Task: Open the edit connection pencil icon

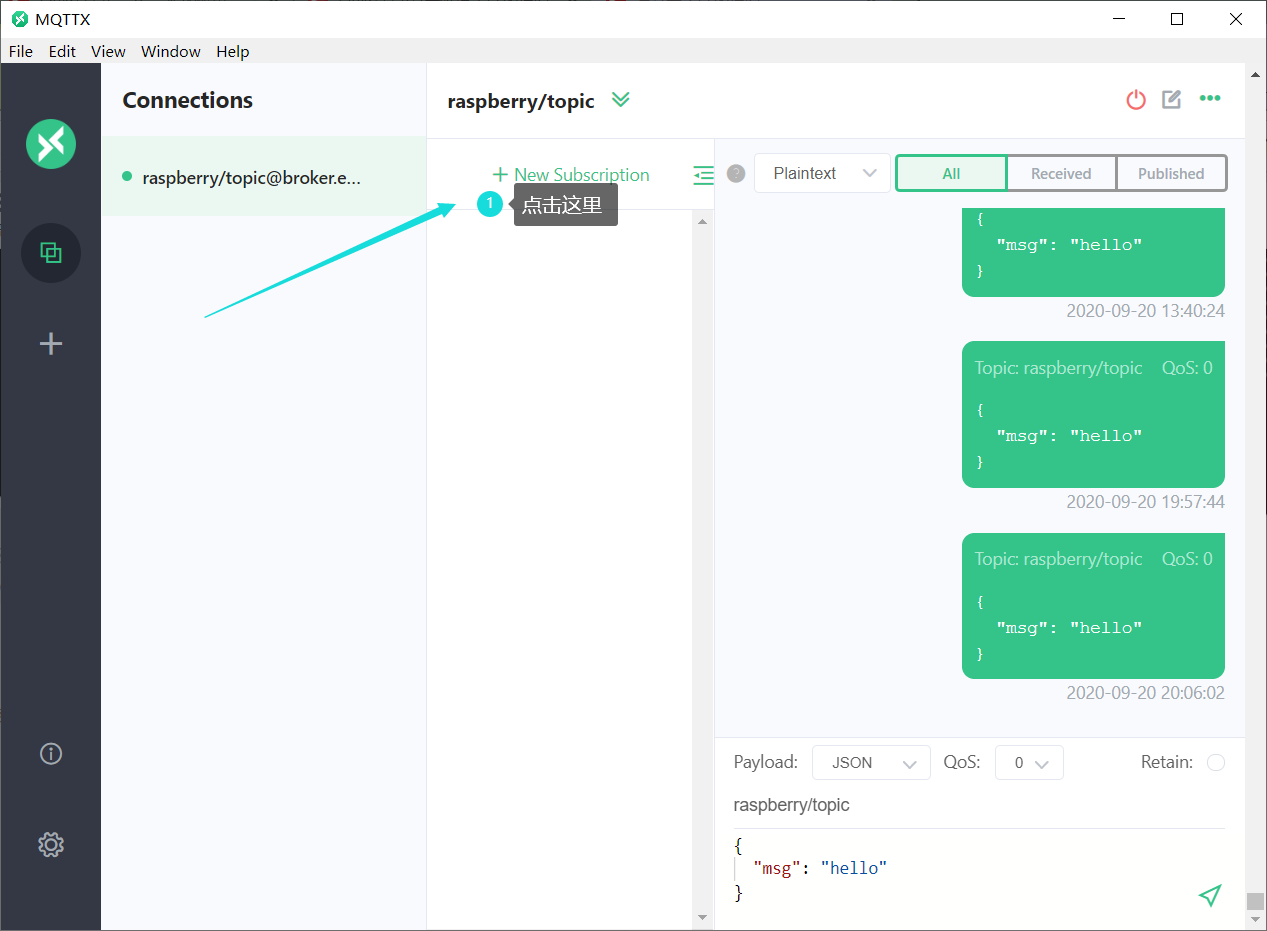Action: point(1172,99)
